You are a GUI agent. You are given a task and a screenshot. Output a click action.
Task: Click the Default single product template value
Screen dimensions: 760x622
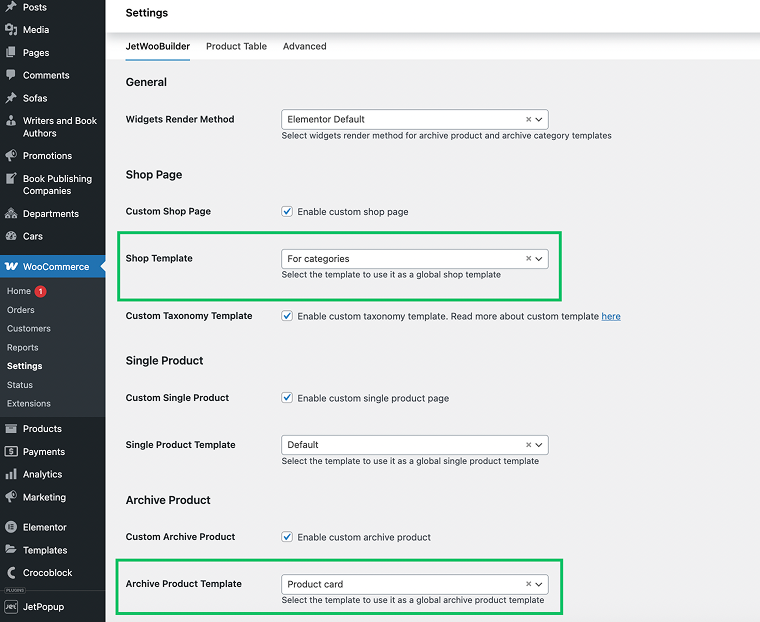point(303,445)
